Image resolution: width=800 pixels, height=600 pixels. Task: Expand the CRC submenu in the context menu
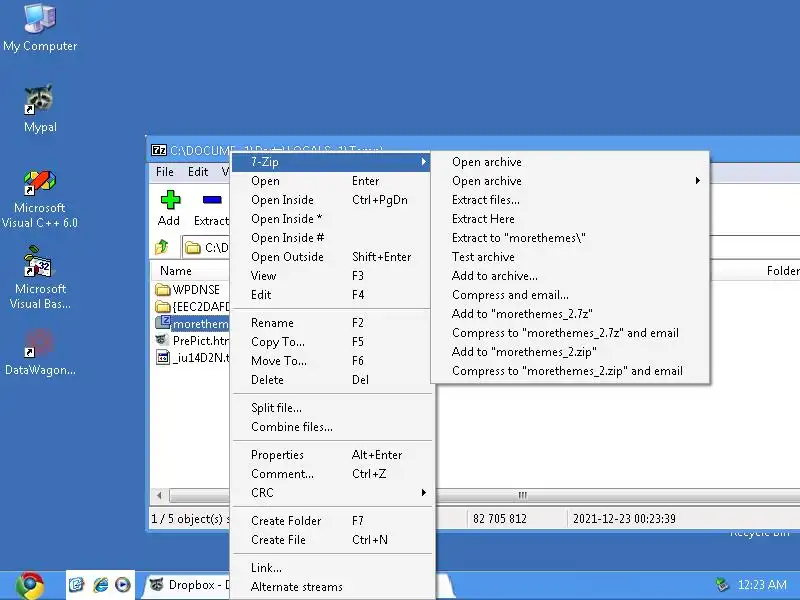331,492
